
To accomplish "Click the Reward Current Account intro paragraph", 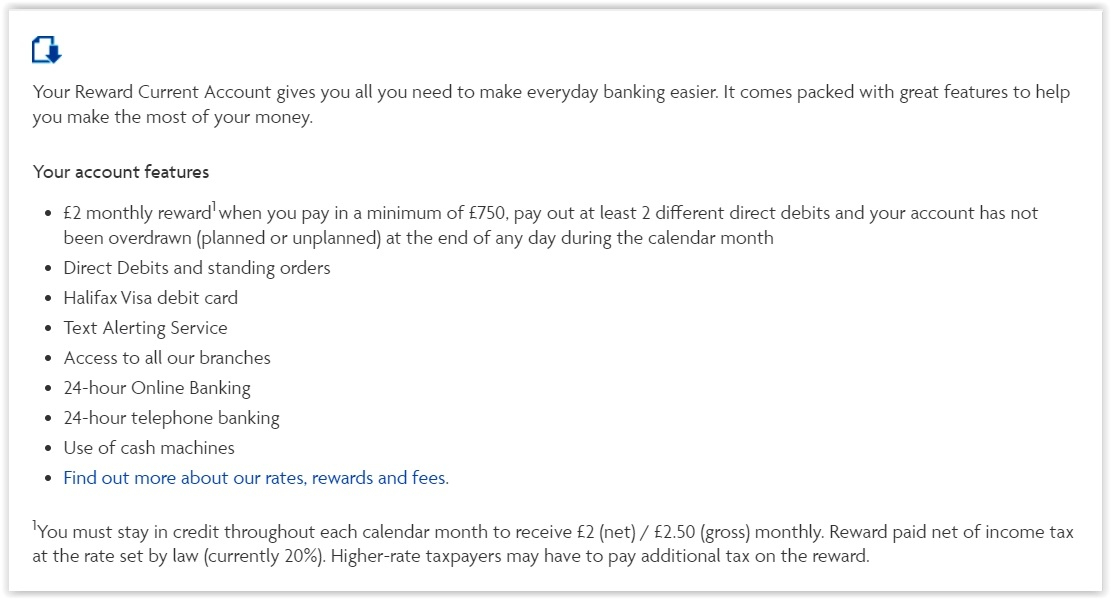I will click(551, 104).
